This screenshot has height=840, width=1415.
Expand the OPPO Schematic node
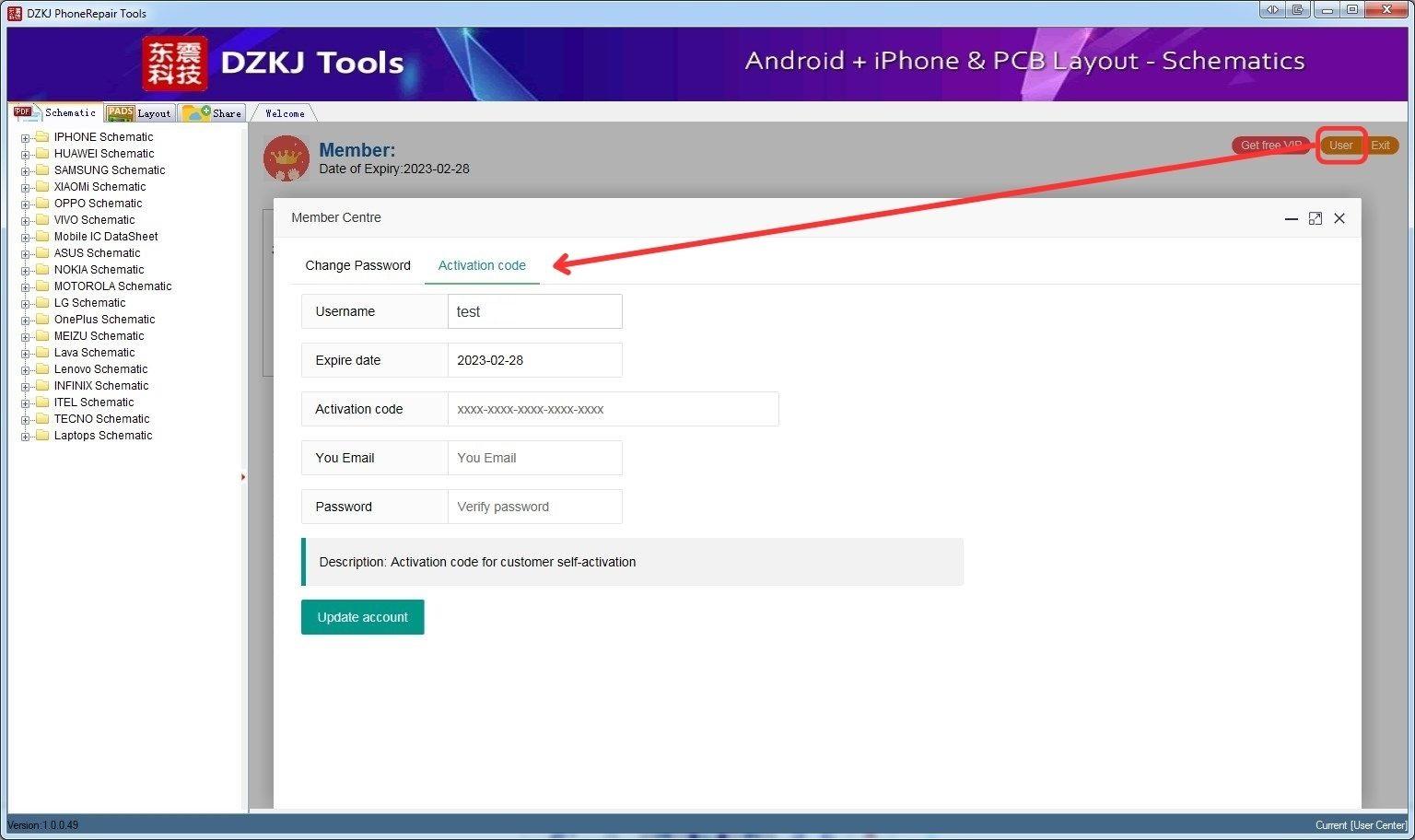pos(26,204)
